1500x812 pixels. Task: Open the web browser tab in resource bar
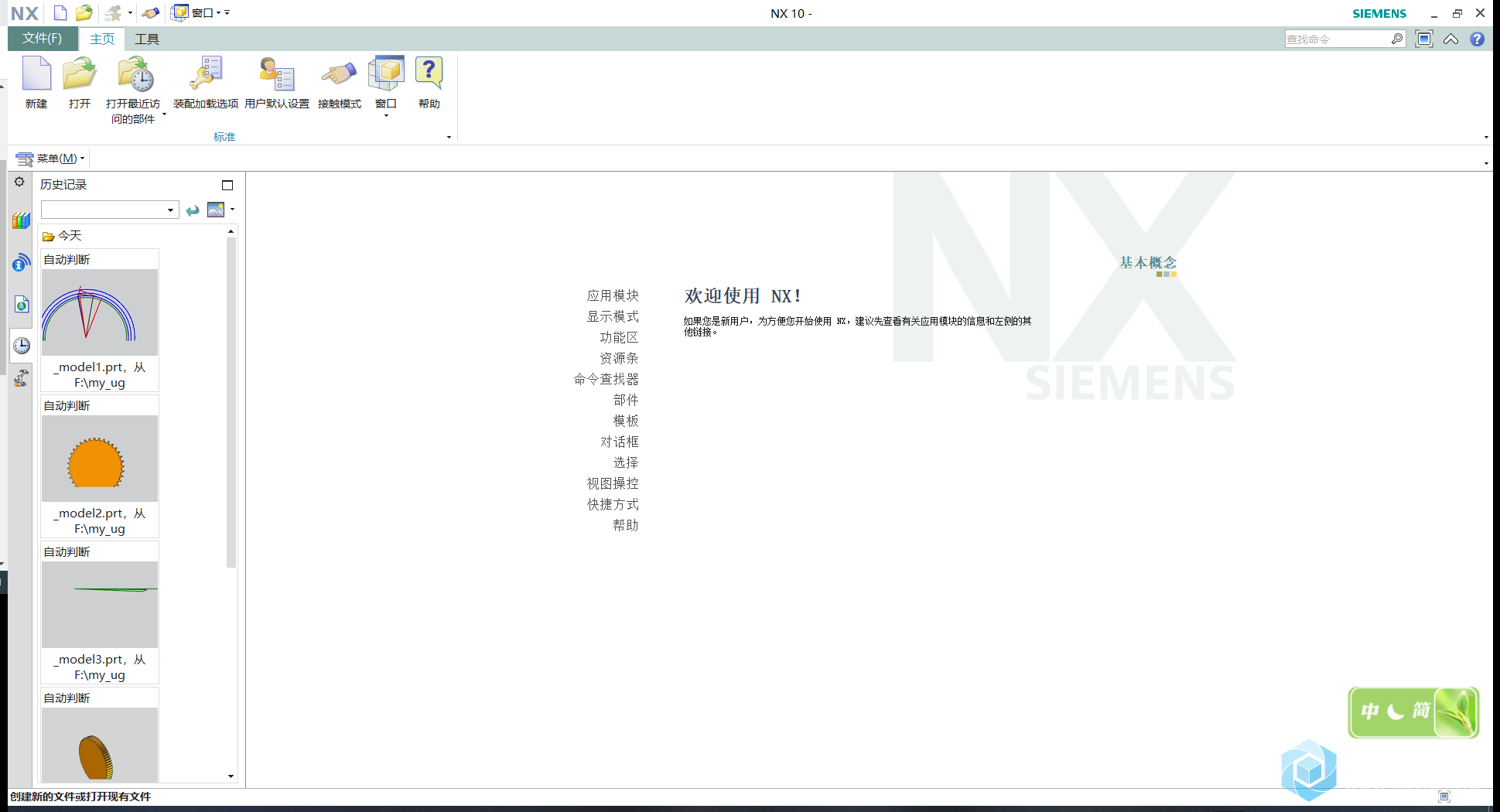coord(21,304)
